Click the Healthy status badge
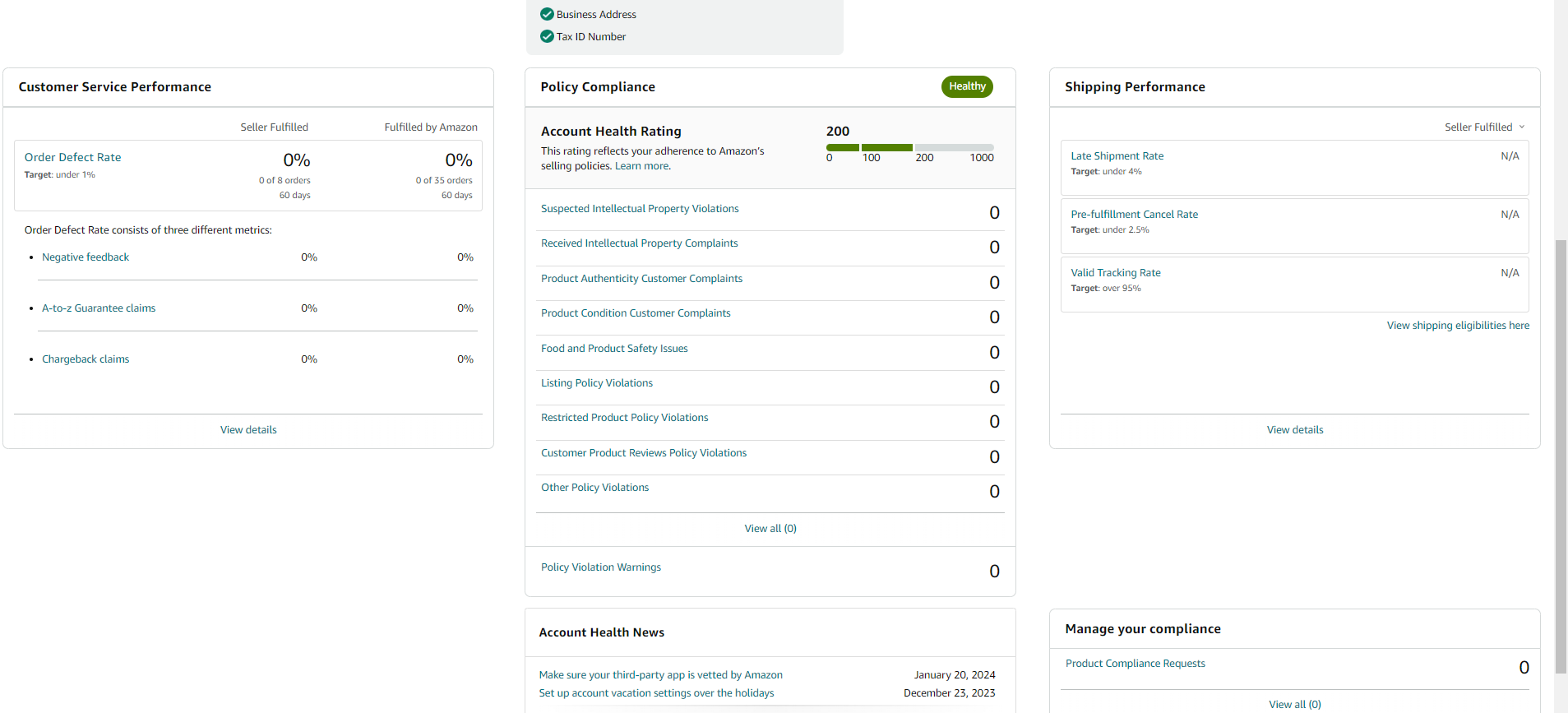The width and height of the screenshot is (1568, 713). (x=967, y=86)
